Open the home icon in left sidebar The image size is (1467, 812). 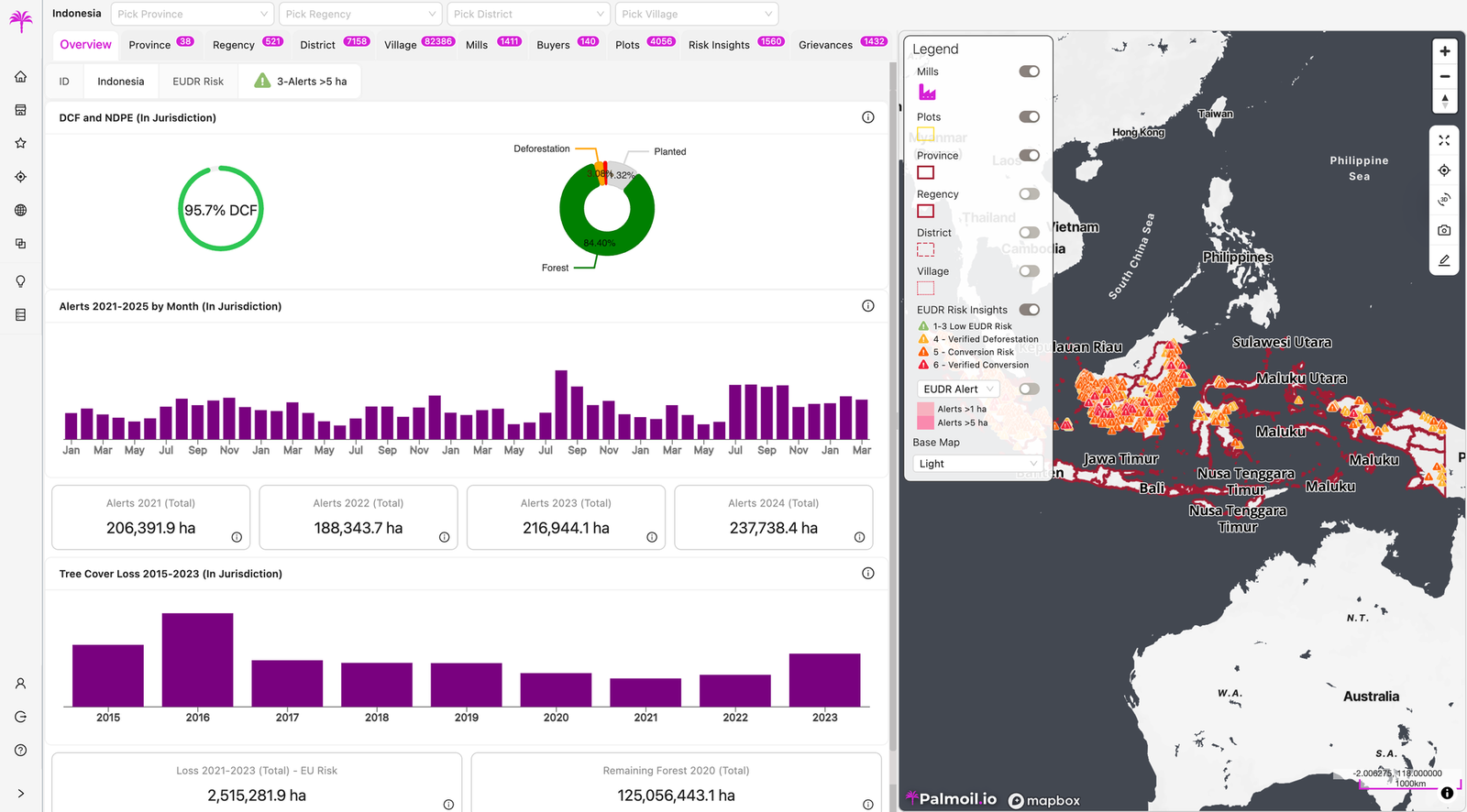coord(20,77)
